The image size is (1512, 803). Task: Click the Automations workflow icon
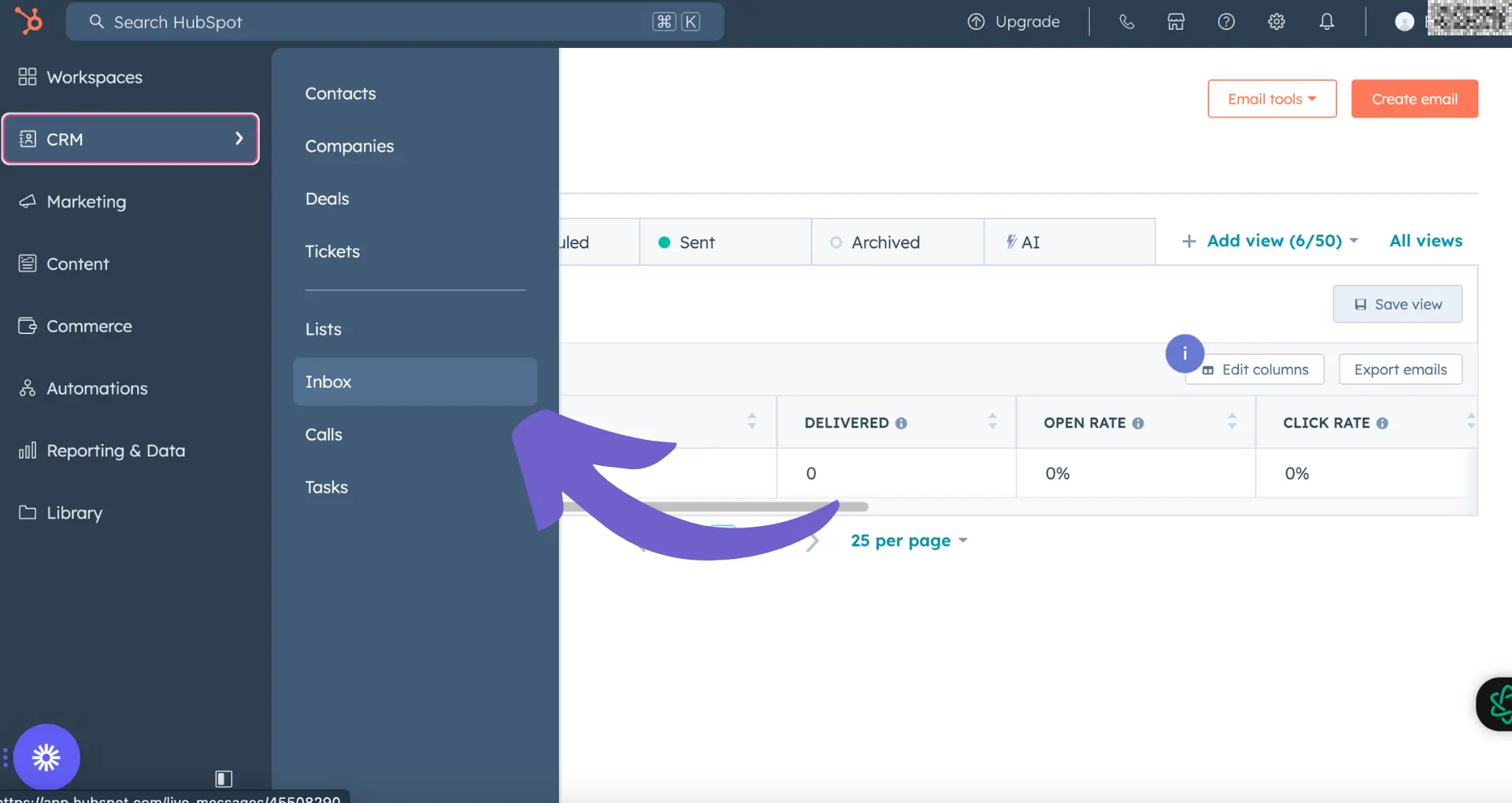point(28,387)
